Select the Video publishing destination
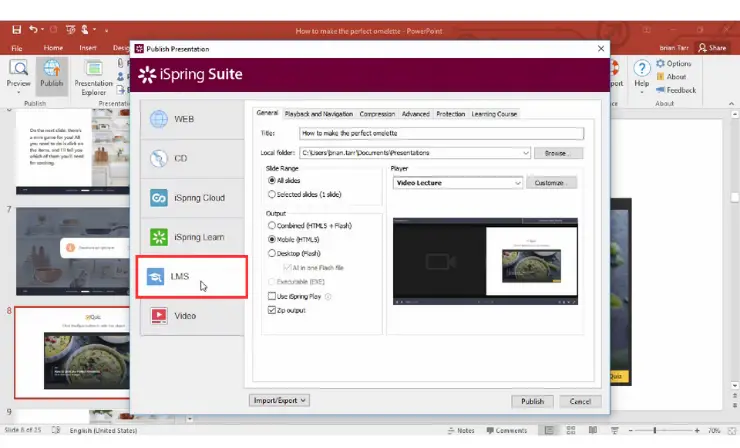 click(x=192, y=316)
